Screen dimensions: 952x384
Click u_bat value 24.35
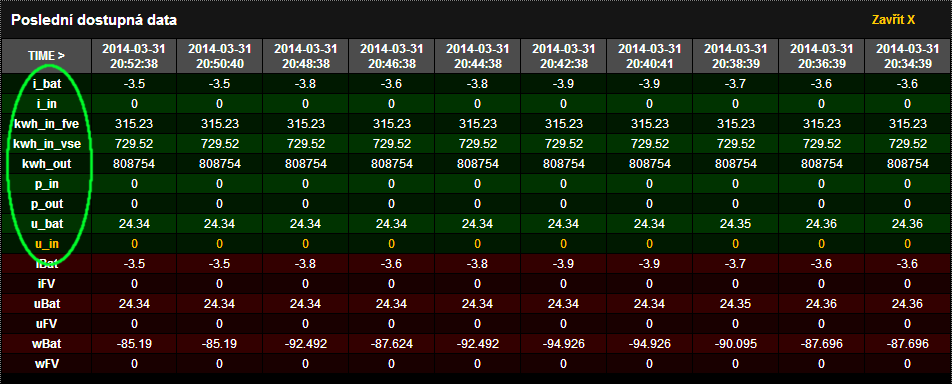pyautogui.click(x=735, y=224)
